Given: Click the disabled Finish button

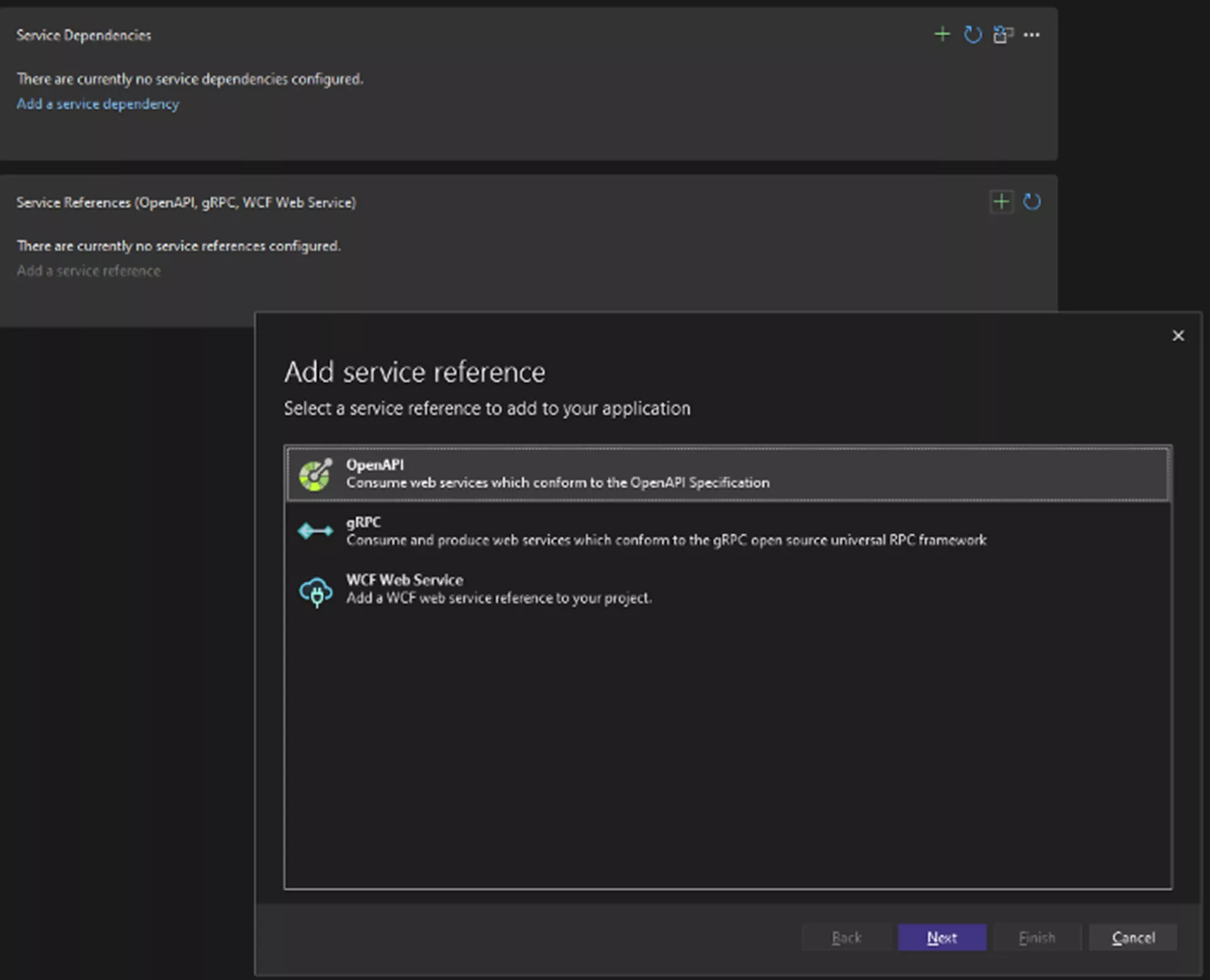Looking at the screenshot, I should [x=1037, y=938].
